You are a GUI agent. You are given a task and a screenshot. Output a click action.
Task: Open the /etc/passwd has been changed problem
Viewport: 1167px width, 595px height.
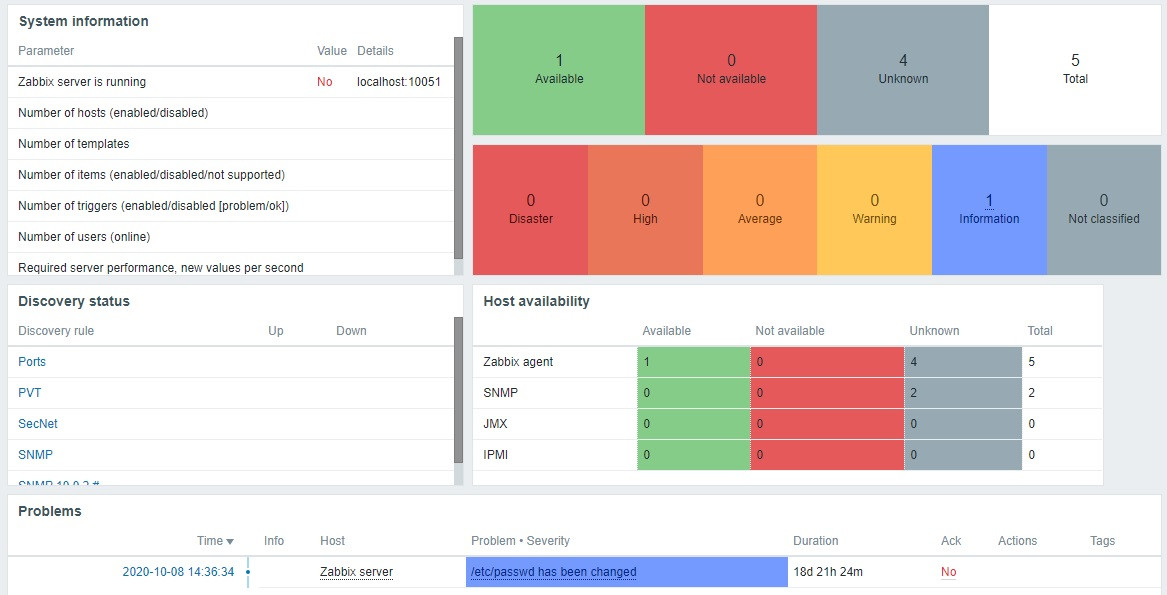[554, 572]
